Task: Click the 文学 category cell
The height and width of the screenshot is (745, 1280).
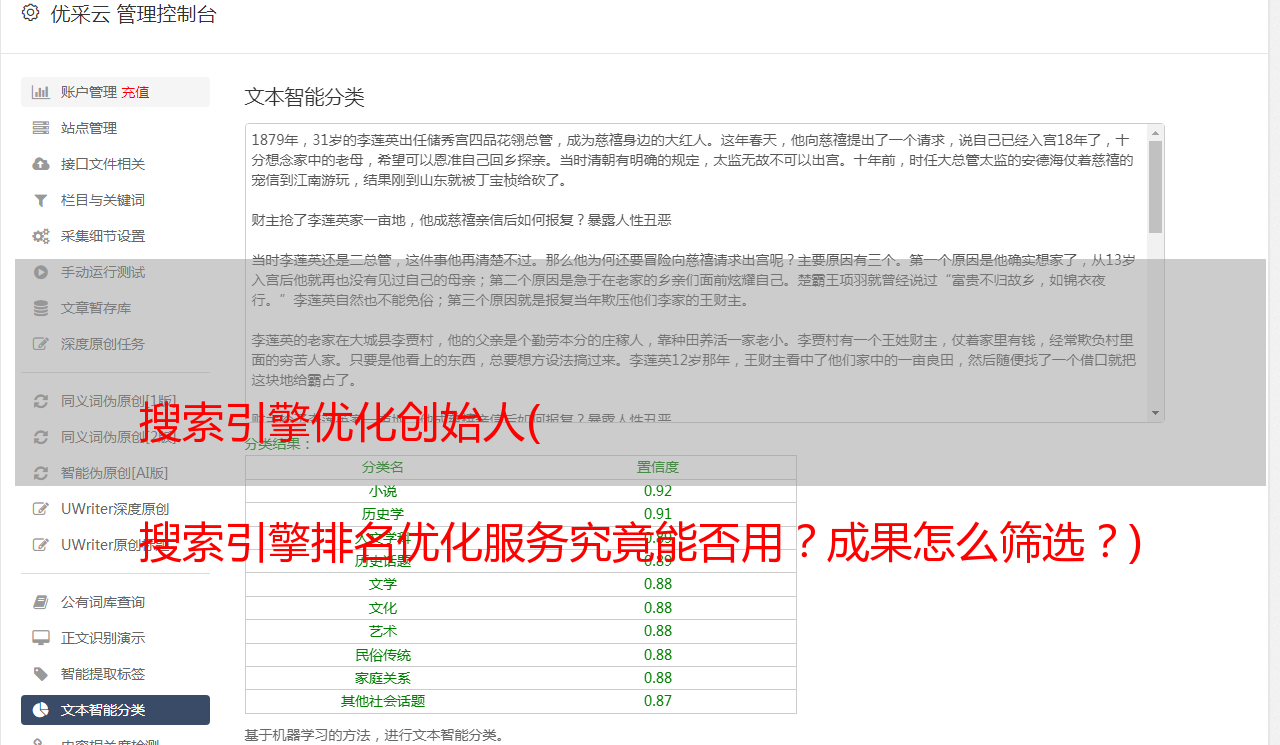Action: [x=383, y=584]
